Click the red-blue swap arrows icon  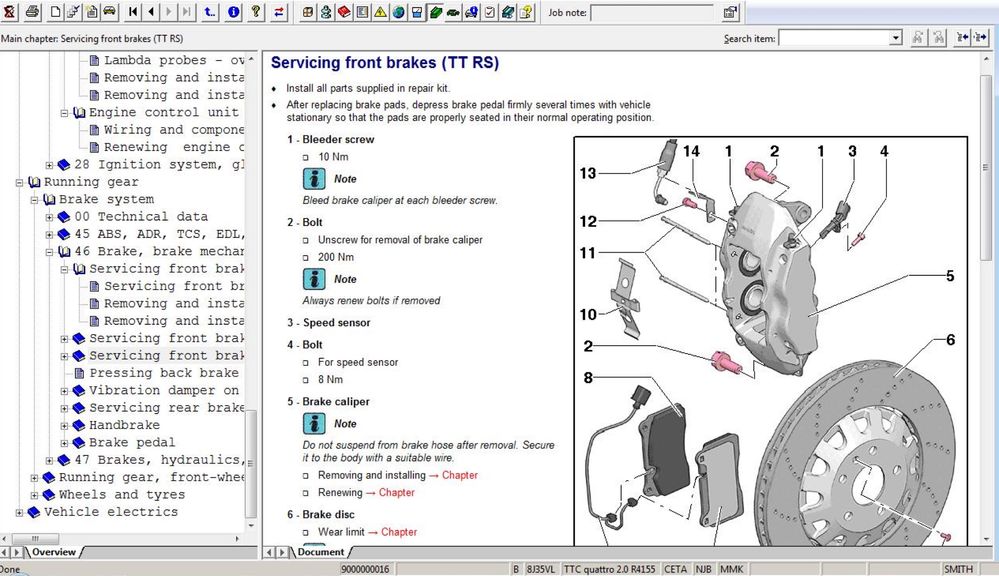[279, 11]
